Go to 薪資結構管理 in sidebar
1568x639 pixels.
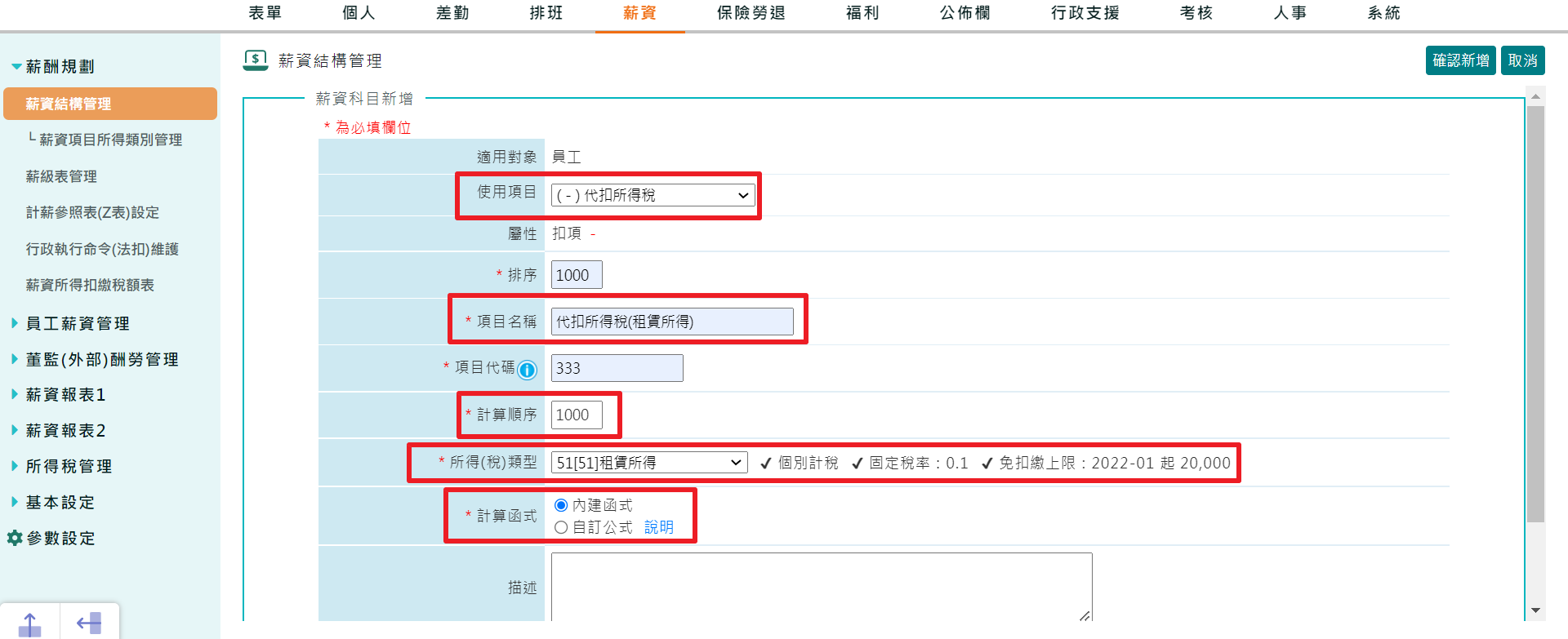(110, 104)
